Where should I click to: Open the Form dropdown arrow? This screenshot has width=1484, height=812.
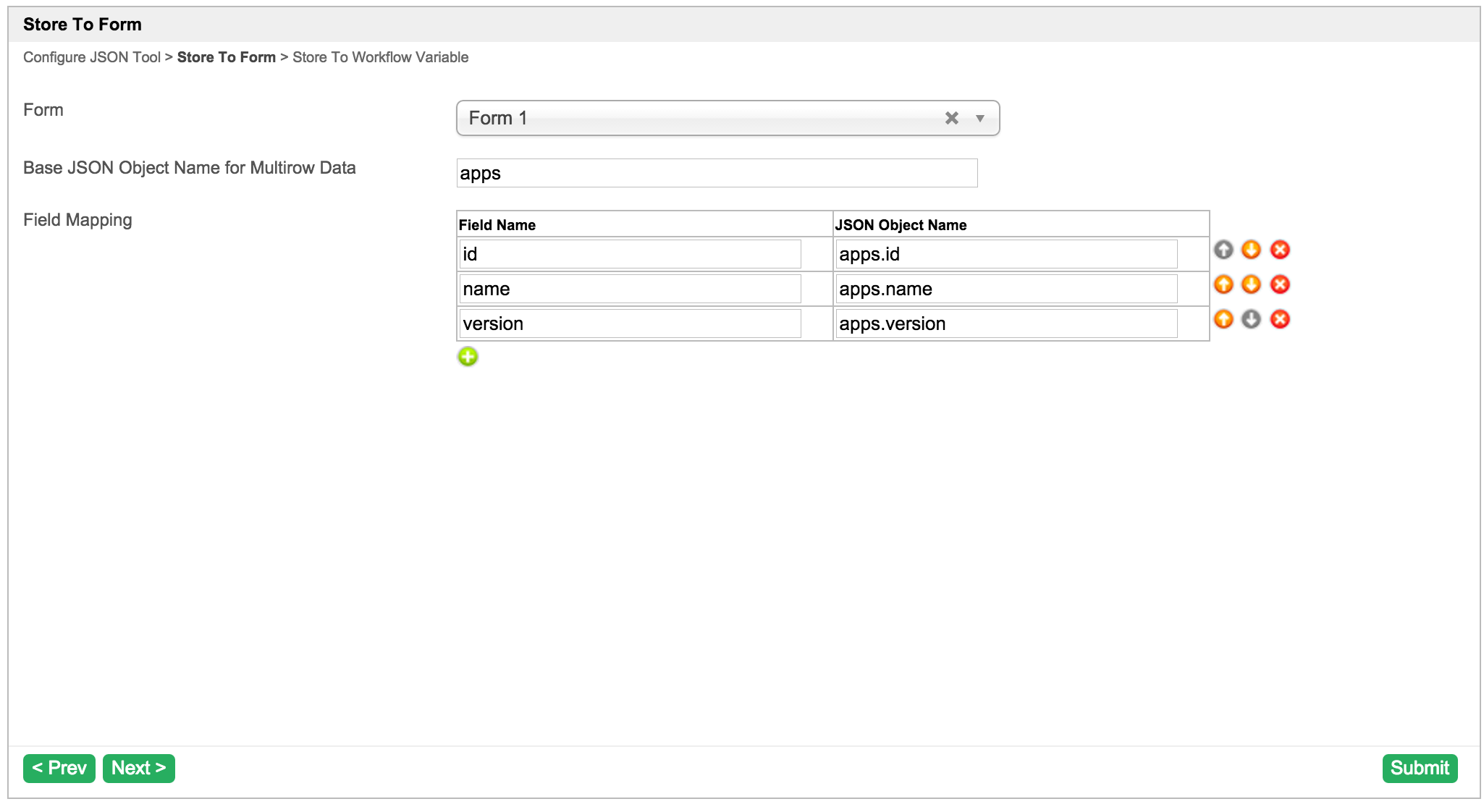[979, 118]
